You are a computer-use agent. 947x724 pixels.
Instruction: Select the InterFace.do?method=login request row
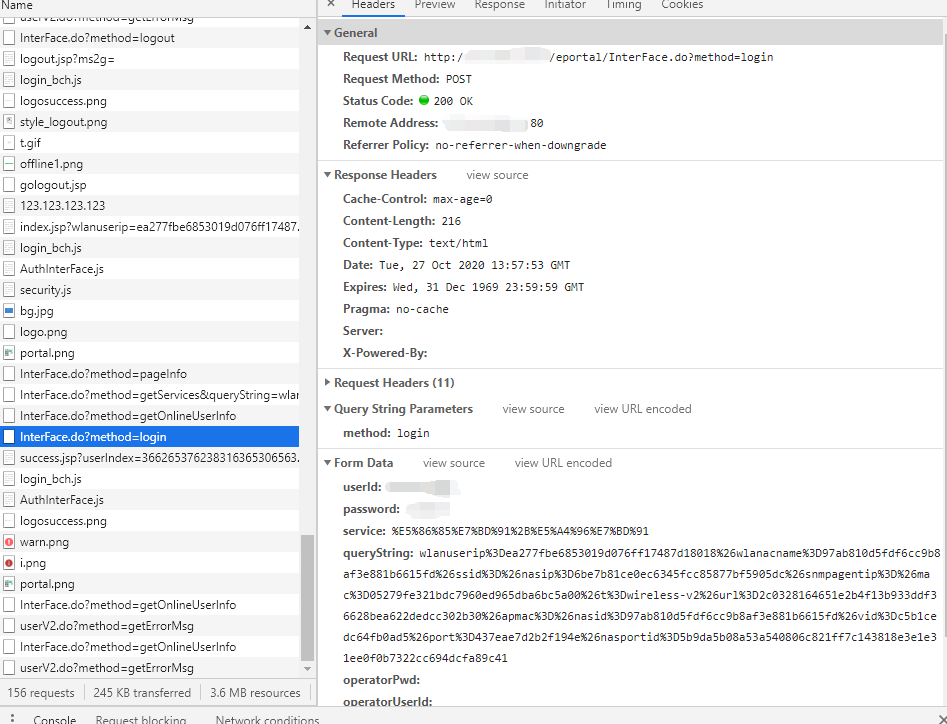[x=150, y=437]
